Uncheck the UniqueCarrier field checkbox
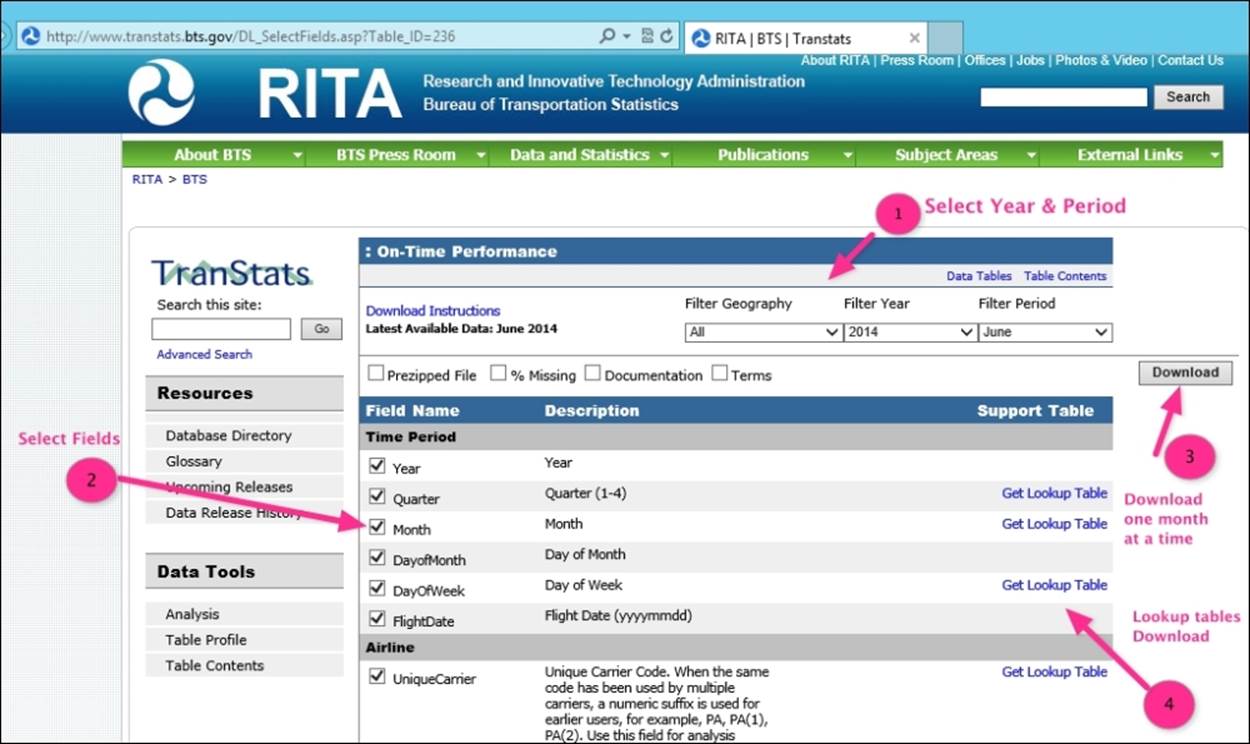 [377, 676]
